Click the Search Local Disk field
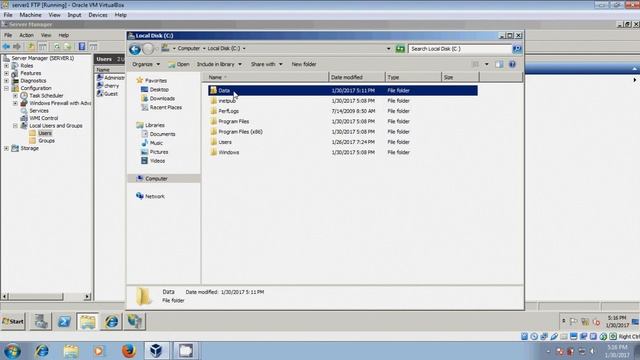The height and width of the screenshot is (360, 640). click(460, 49)
